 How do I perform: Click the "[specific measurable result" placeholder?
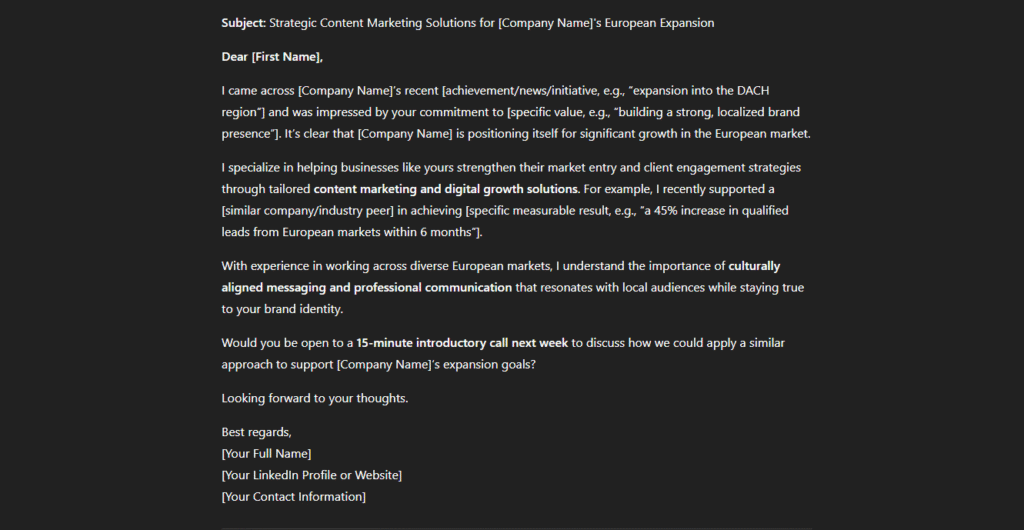[x=530, y=211]
